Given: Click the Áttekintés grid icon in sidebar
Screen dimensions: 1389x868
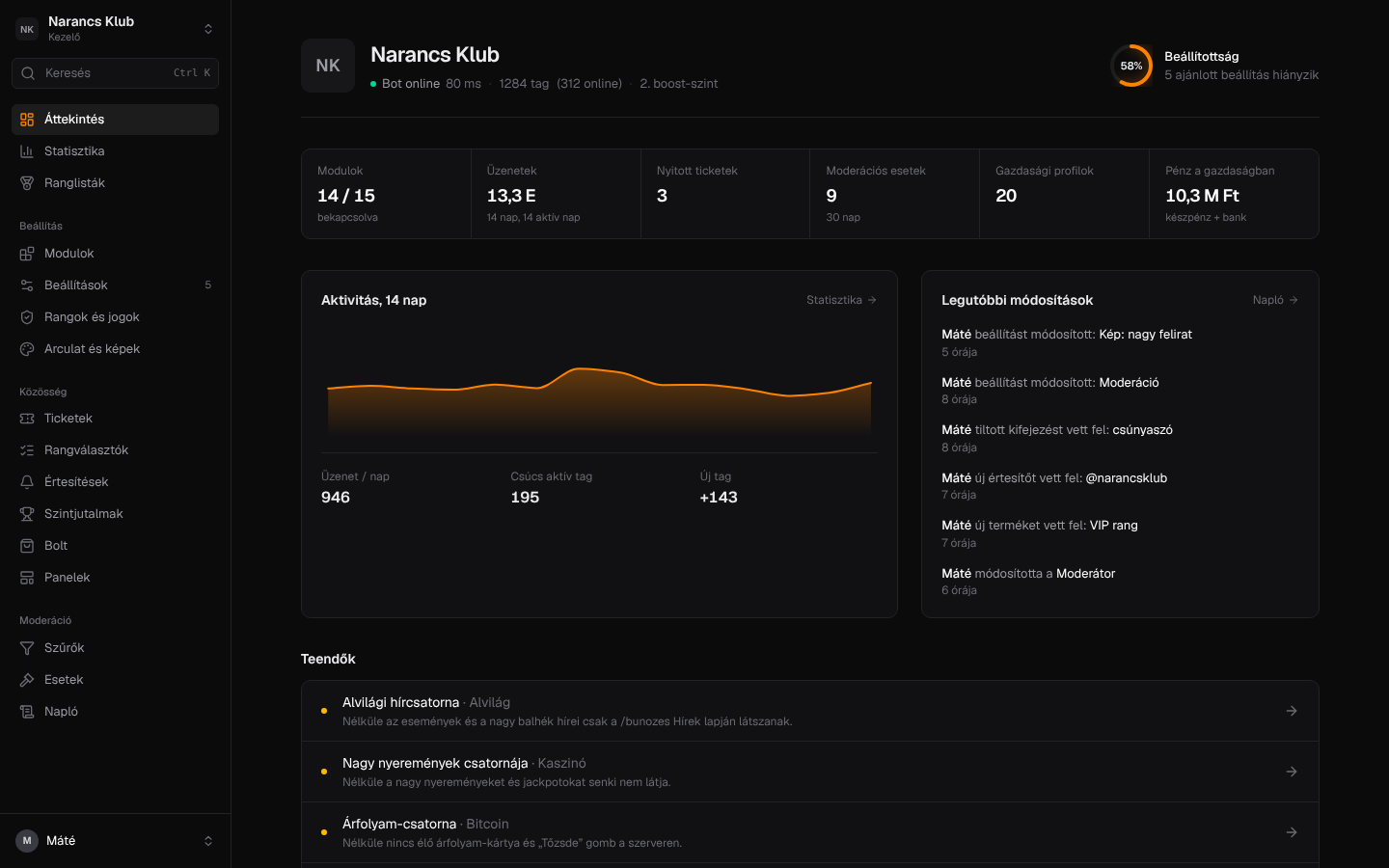Looking at the screenshot, I should coord(27,120).
